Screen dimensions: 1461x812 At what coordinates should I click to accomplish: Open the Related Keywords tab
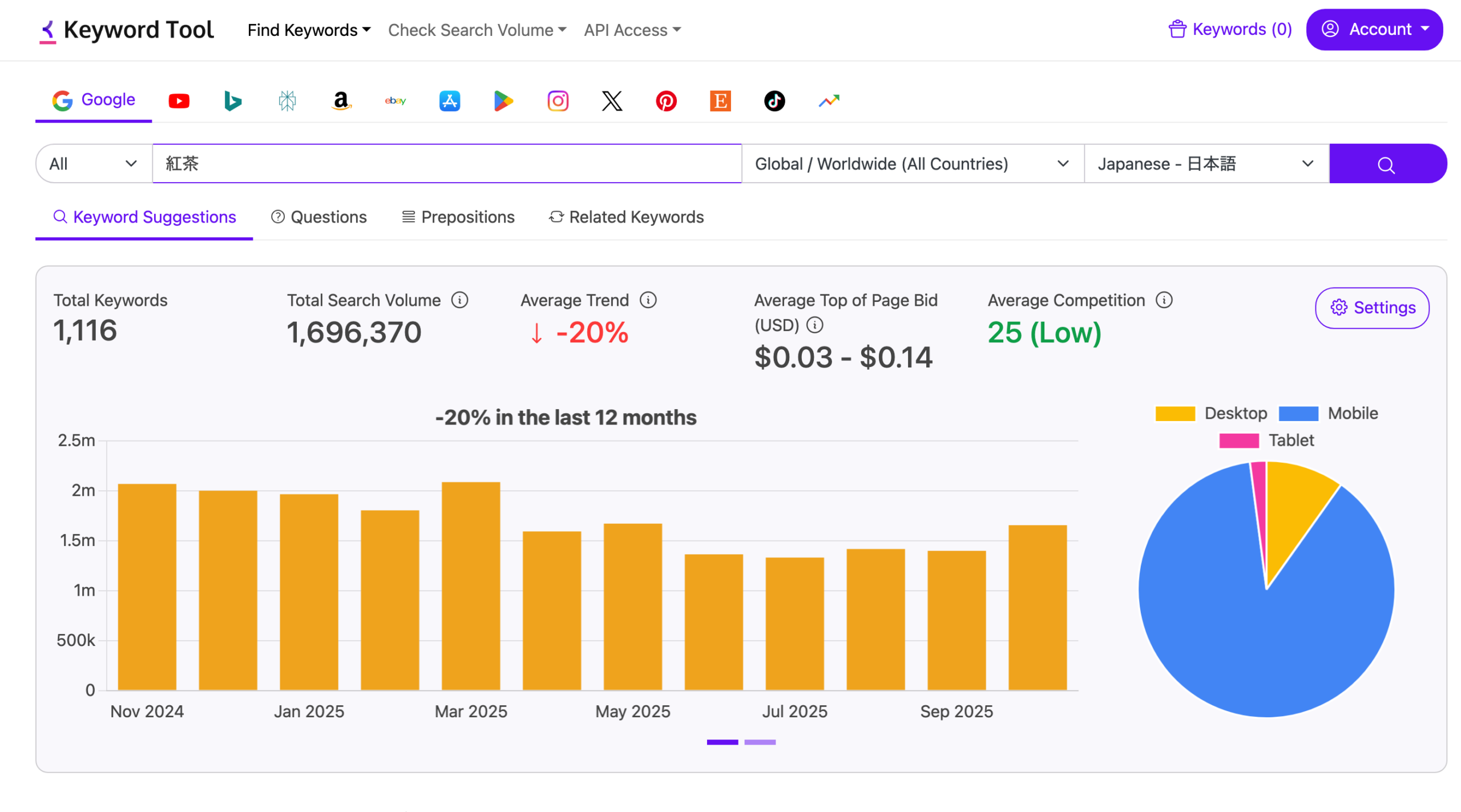click(627, 217)
